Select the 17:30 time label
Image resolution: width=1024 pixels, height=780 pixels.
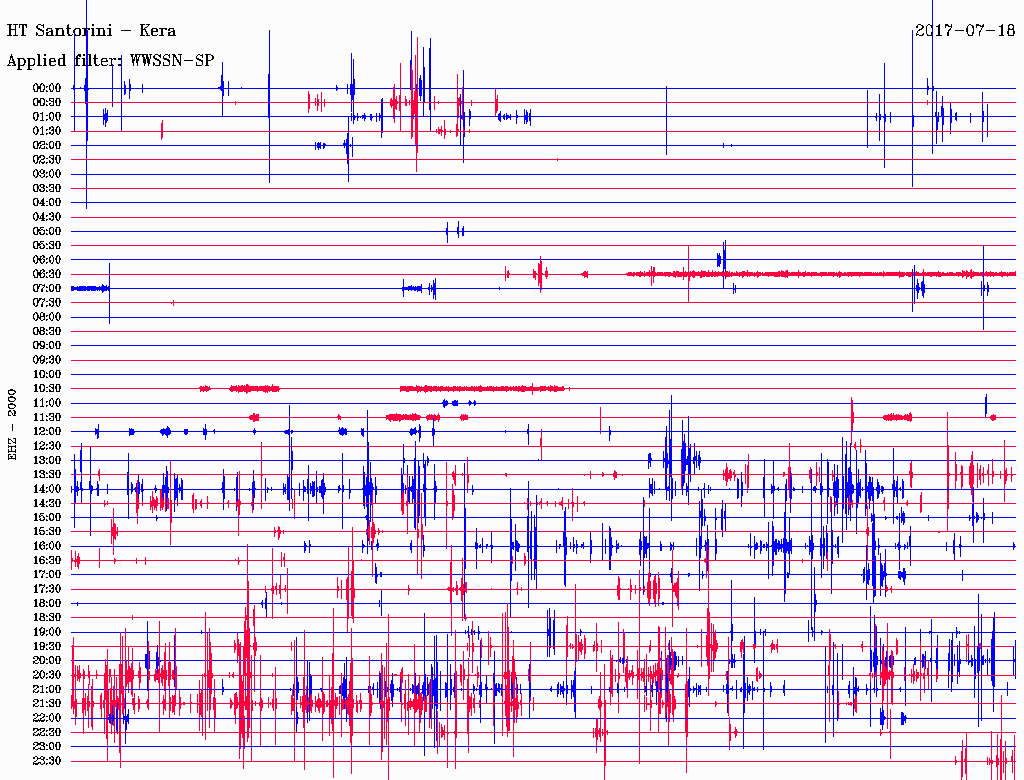(47, 589)
